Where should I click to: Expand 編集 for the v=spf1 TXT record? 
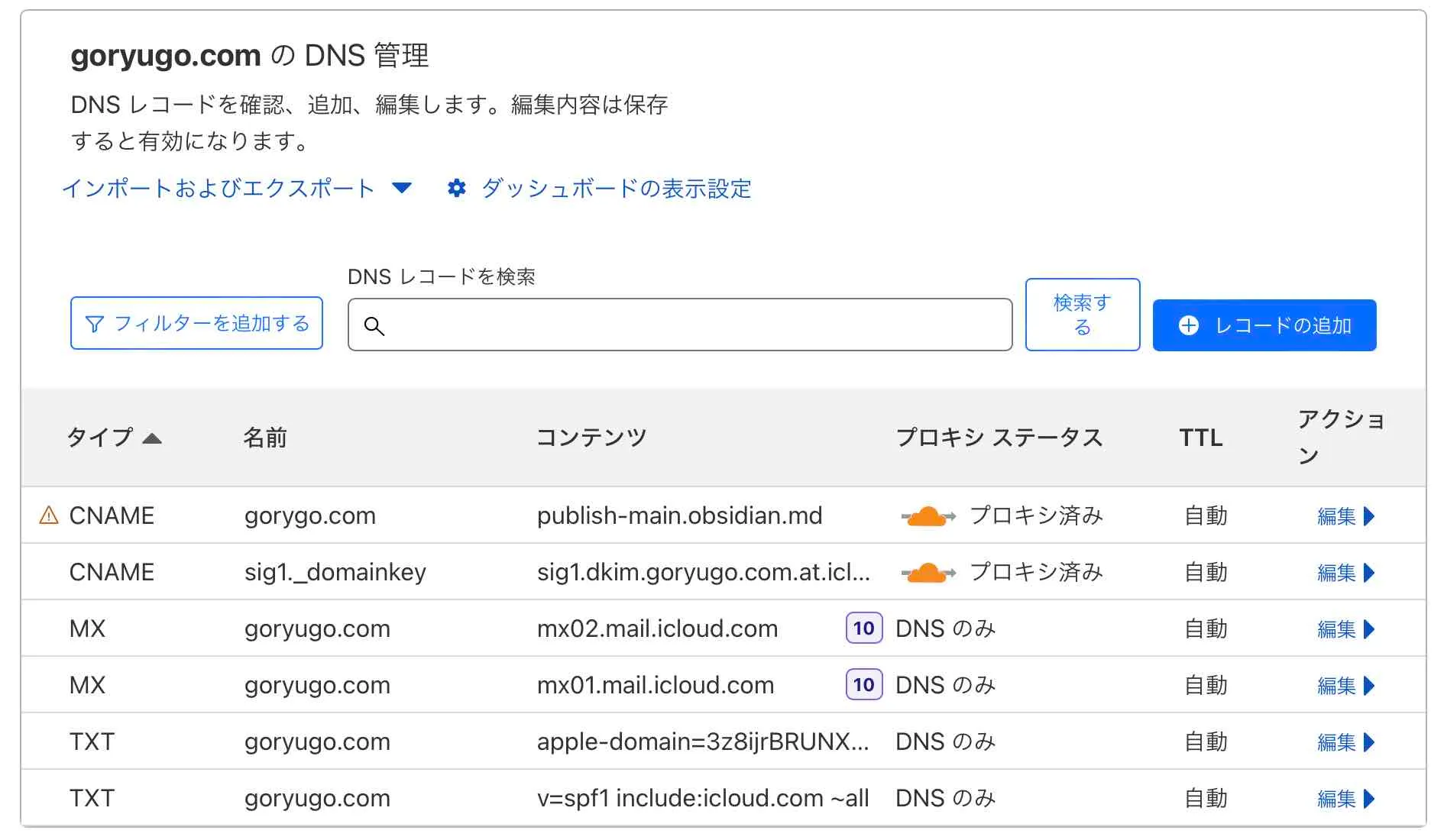coord(1346,799)
